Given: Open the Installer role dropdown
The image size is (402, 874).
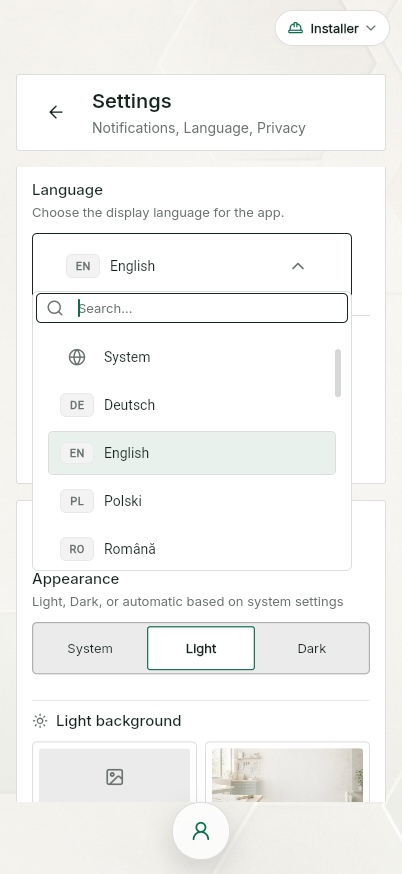Looking at the screenshot, I should 332,28.
